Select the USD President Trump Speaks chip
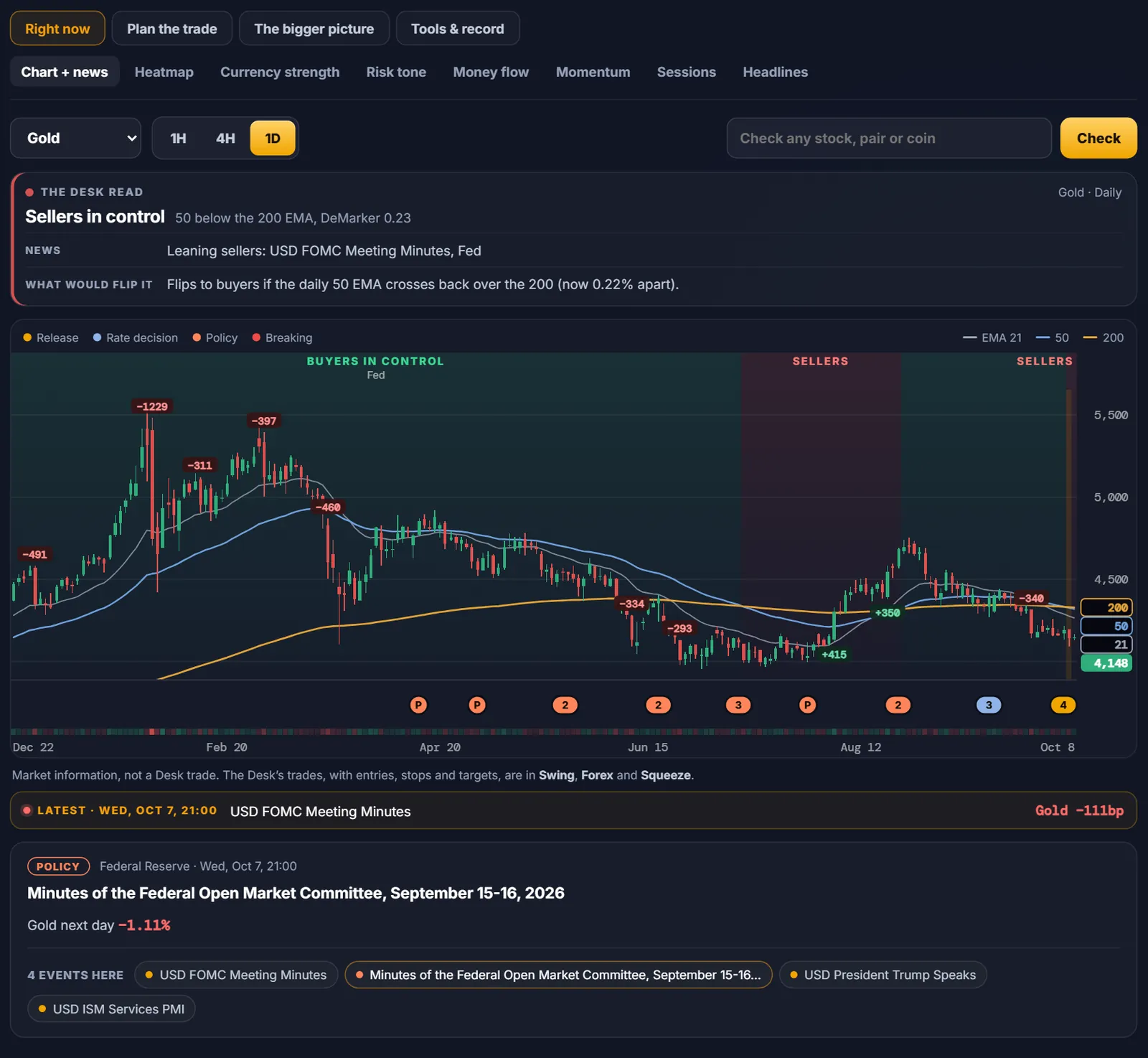The image size is (1148, 1058). click(x=883, y=975)
